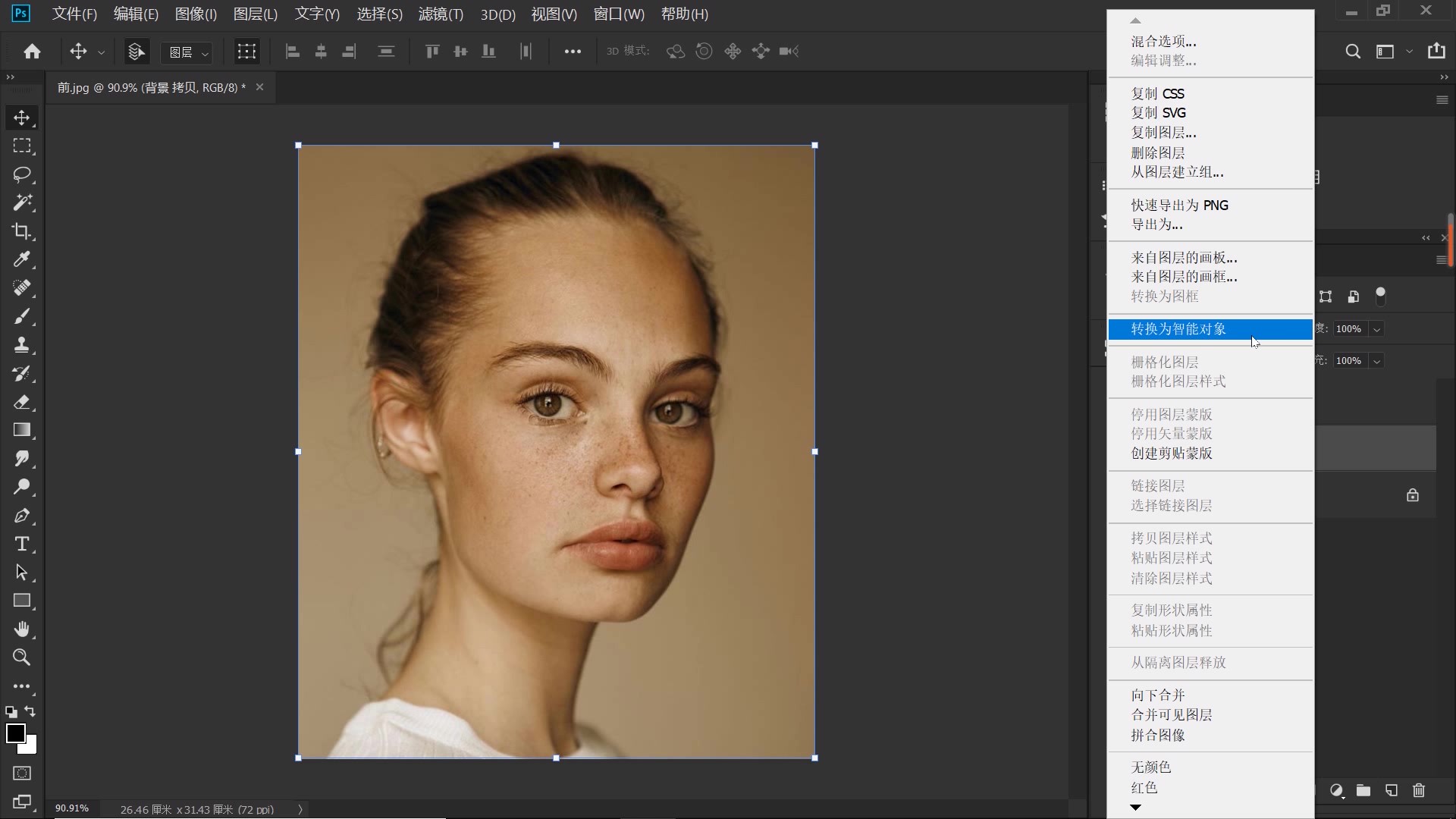The height and width of the screenshot is (819, 1456).
Task: Select the Hand tool
Action: coord(21,629)
